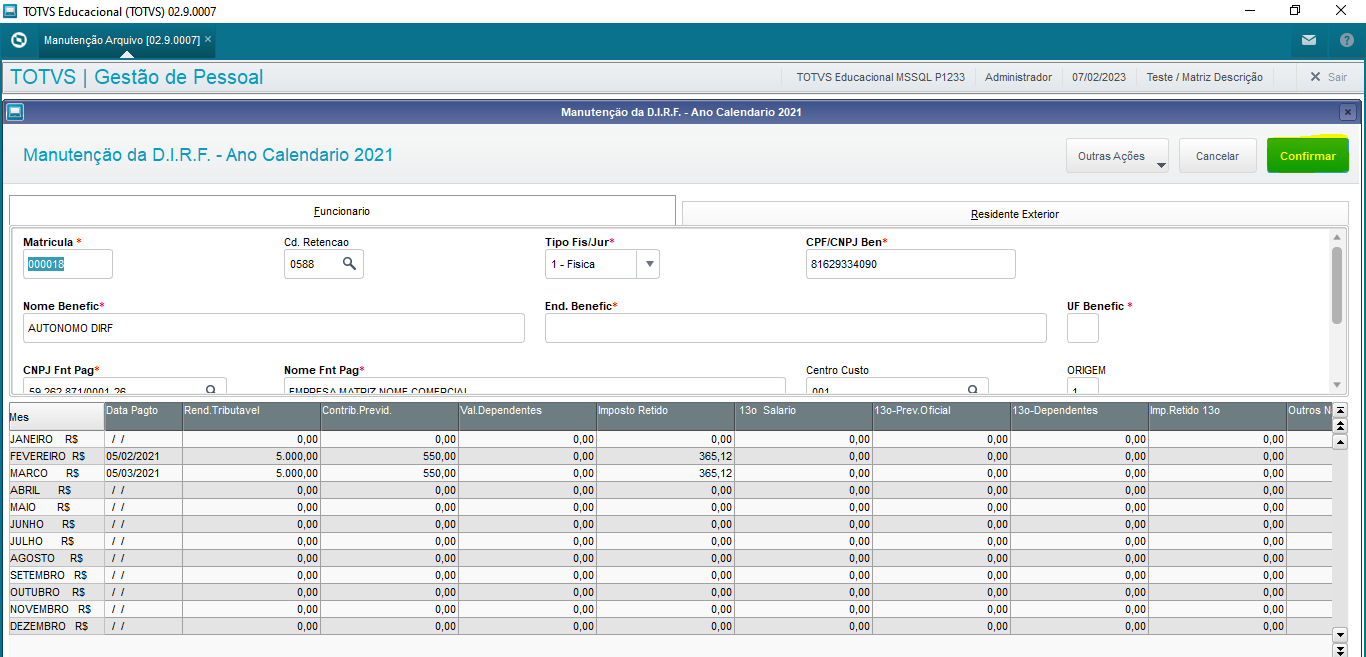Click the Administrador user label
Screen dimensions: 1366x657
tap(1018, 77)
